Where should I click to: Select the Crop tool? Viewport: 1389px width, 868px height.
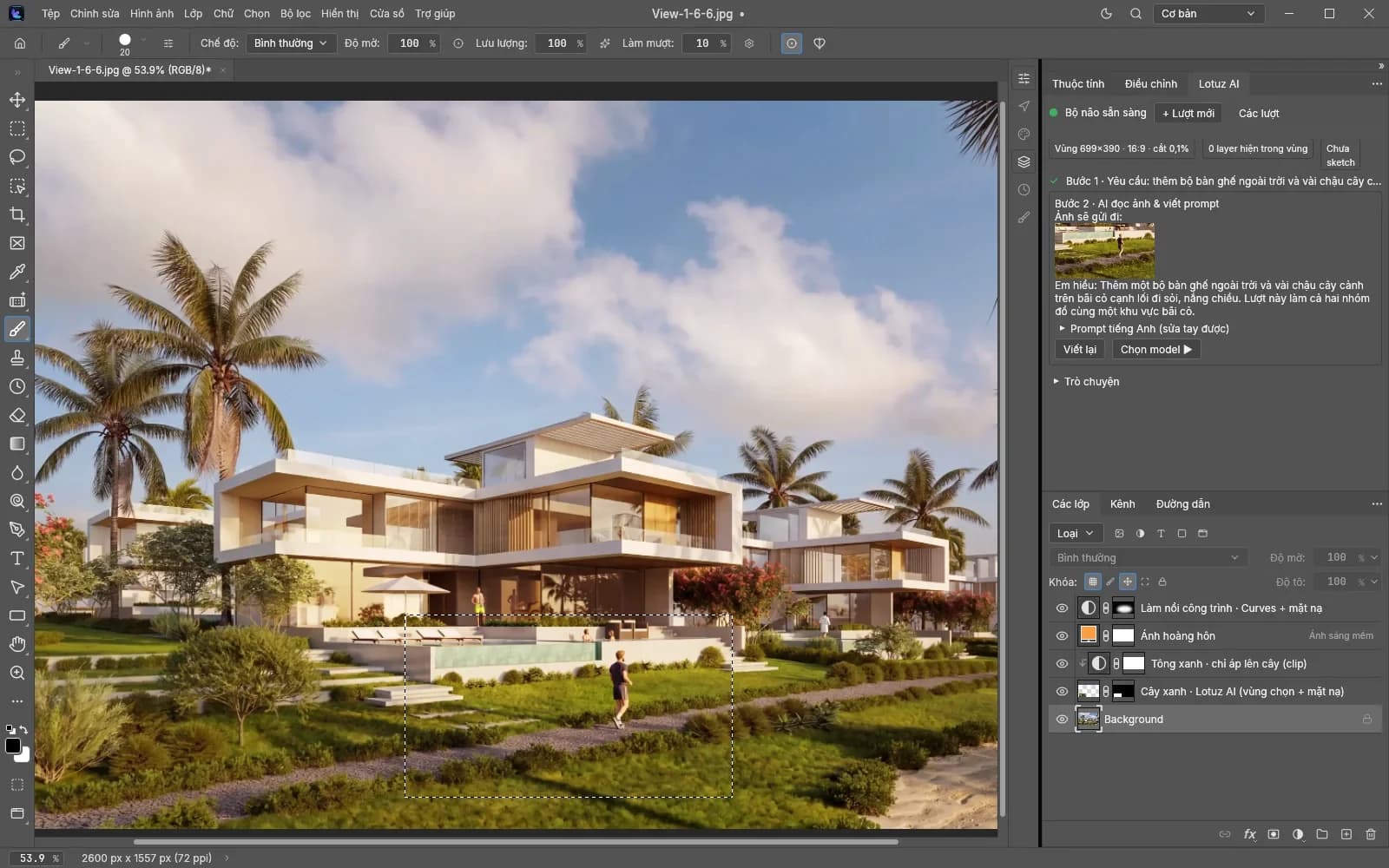(x=16, y=214)
